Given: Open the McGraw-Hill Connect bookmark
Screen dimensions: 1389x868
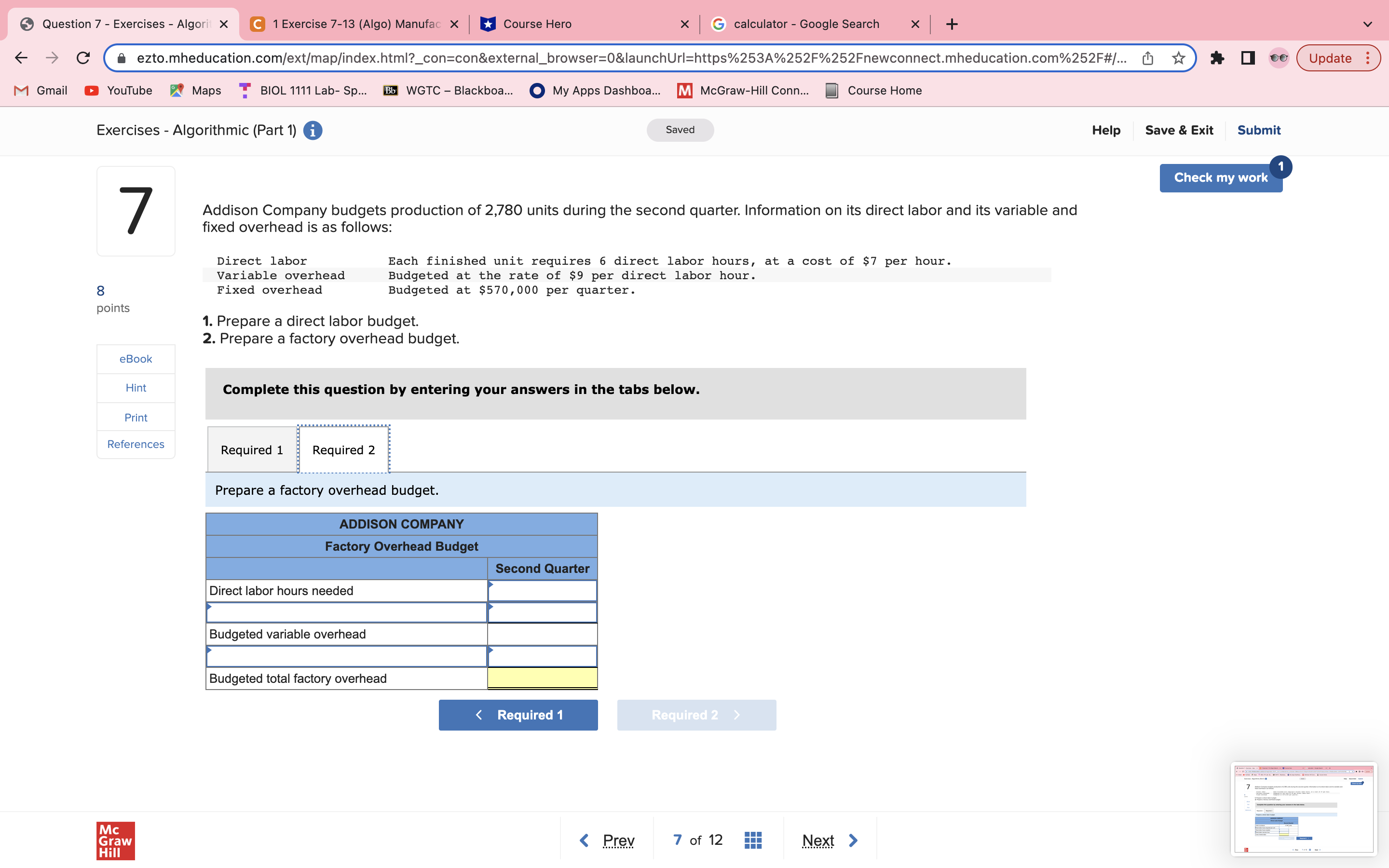Looking at the screenshot, I should point(743,90).
